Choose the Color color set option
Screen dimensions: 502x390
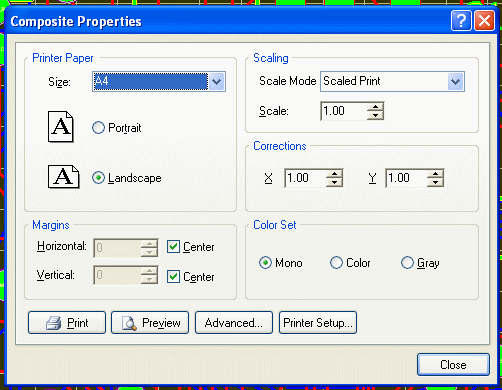336,263
